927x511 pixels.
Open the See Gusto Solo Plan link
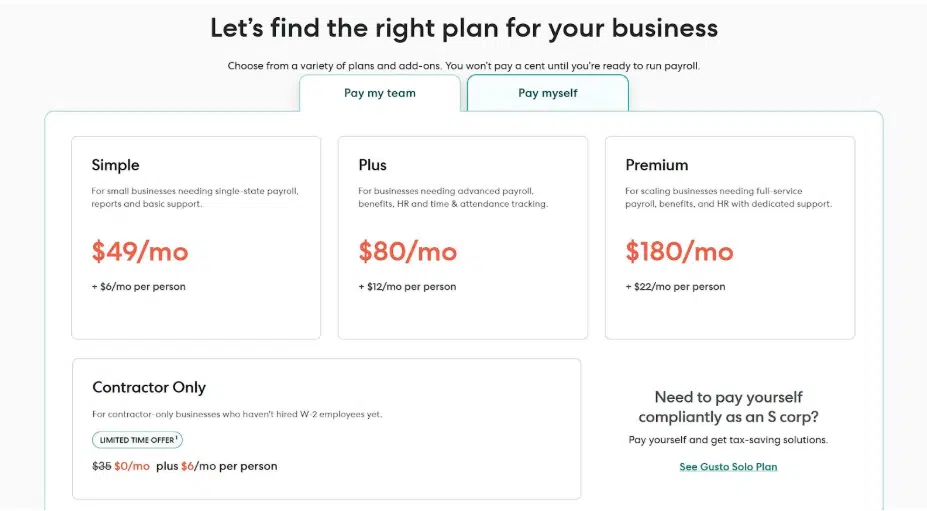[728, 466]
